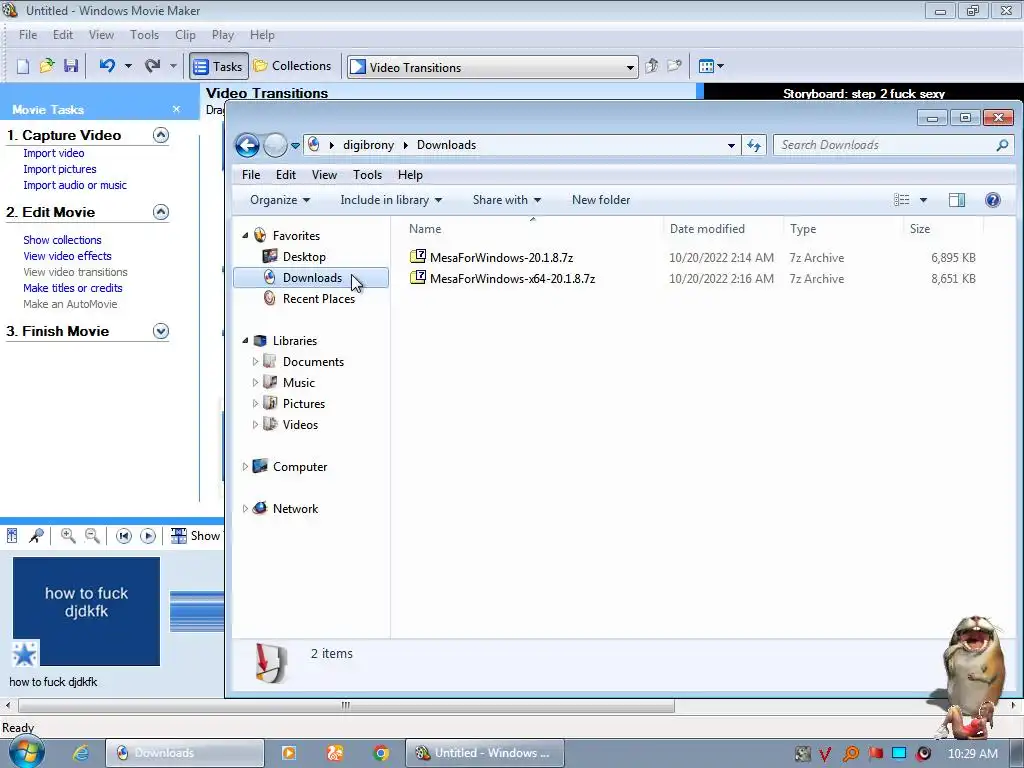This screenshot has width=1024, height=768.
Task: Expand Finish Movie section chevron
Action: [161, 331]
